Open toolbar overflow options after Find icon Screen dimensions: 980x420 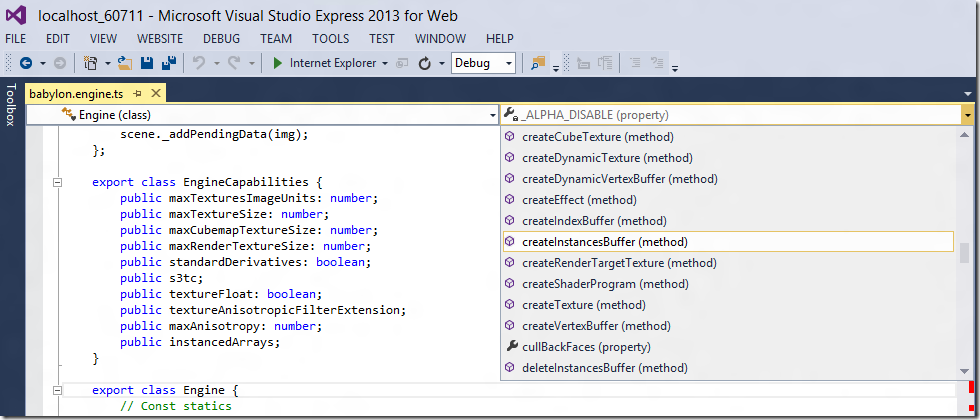coord(556,68)
